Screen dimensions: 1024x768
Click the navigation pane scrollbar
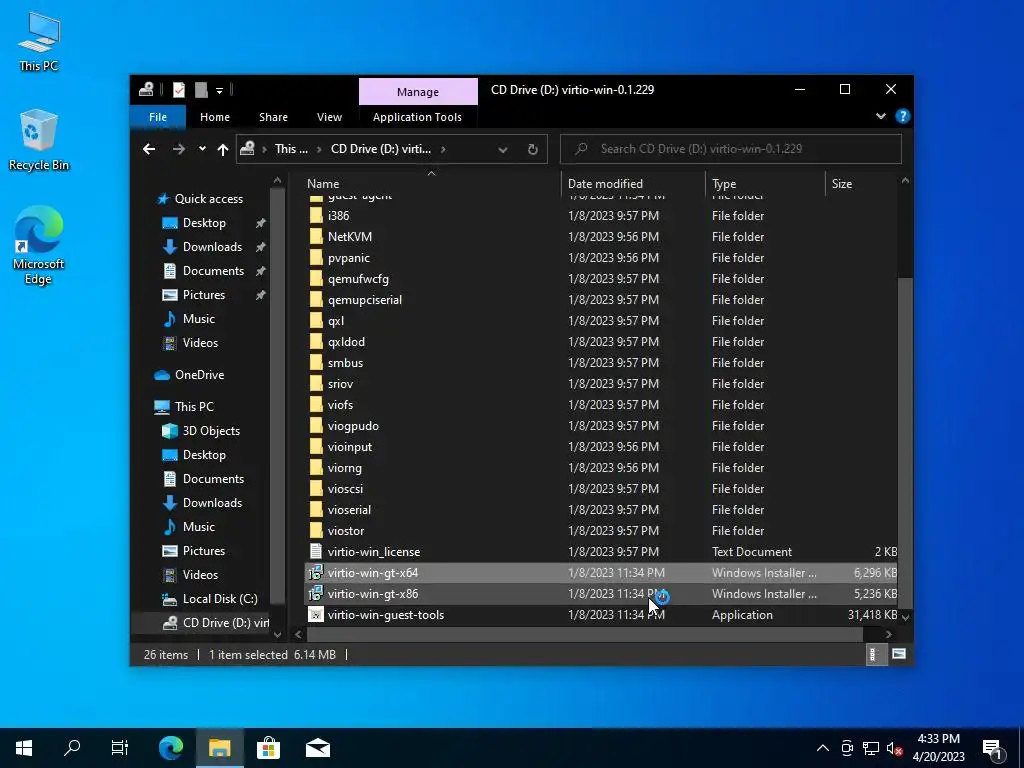(278, 397)
